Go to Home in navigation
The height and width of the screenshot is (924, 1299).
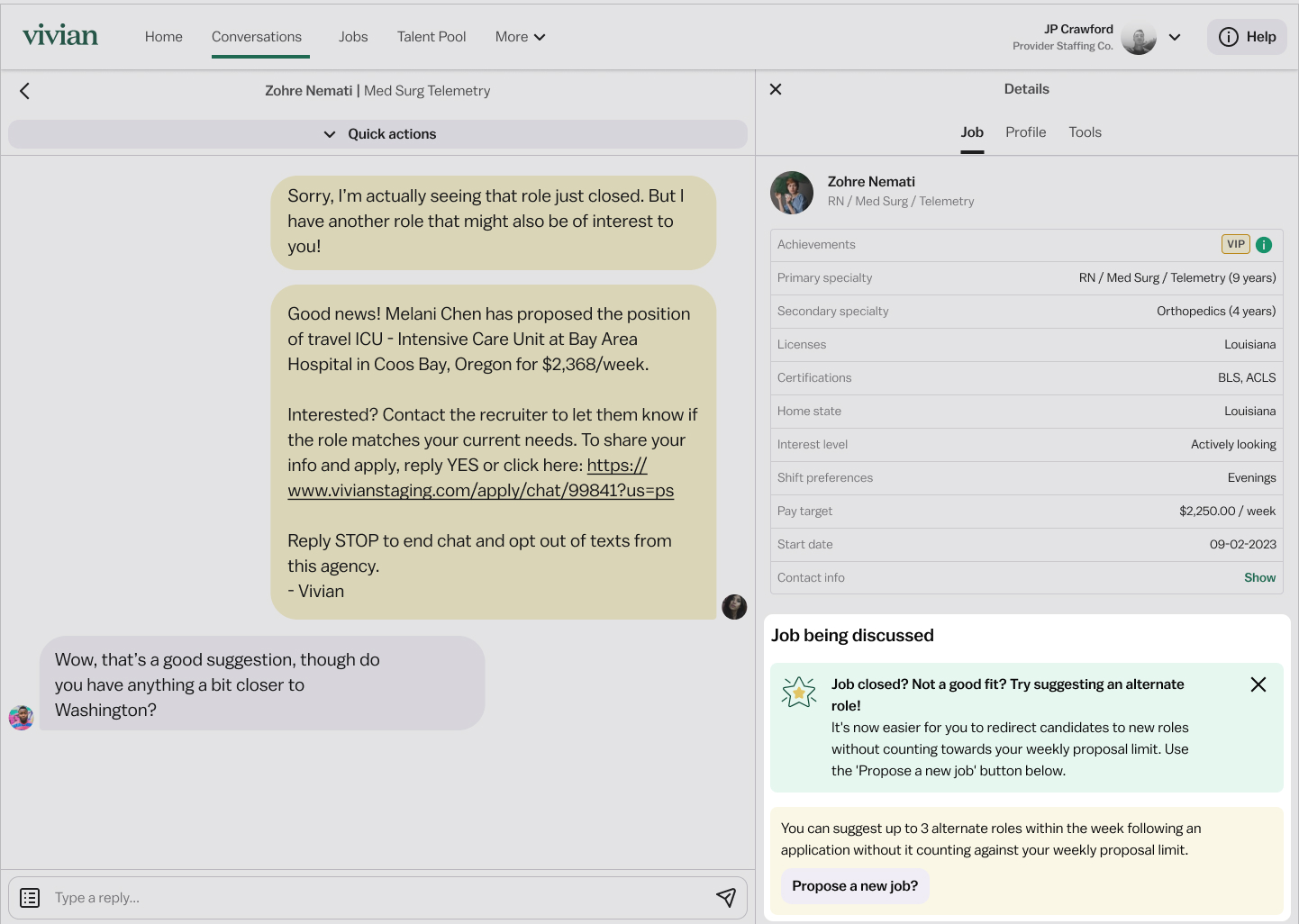164,37
